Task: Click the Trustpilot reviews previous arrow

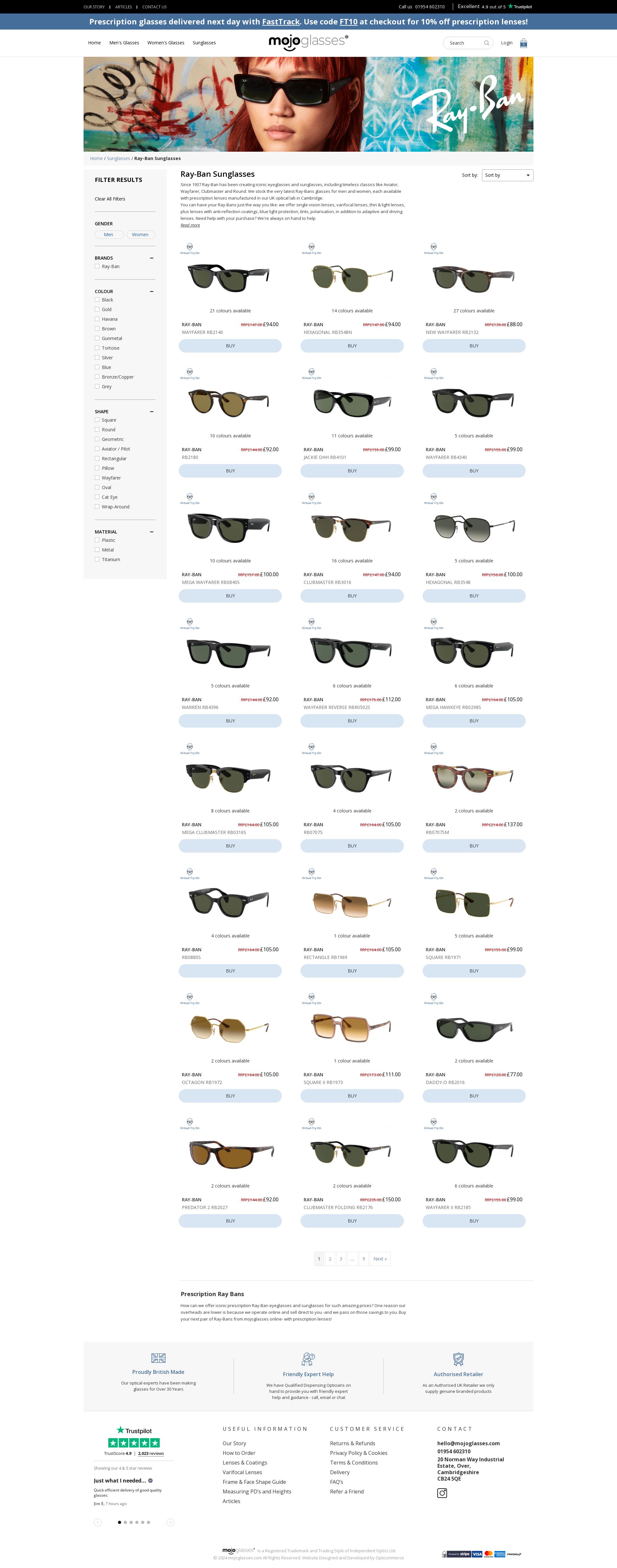Action: click(x=97, y=1522)
